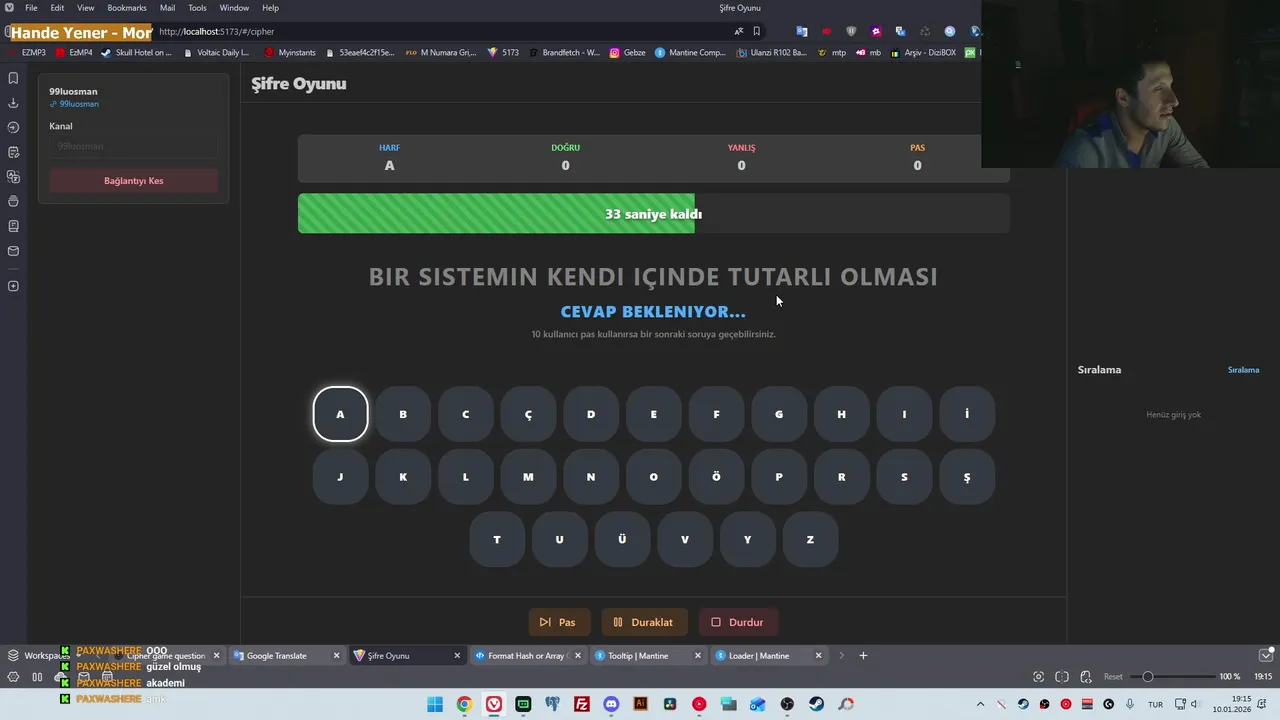Select dotted İ letter key
1280x720 pixels.
967,414
